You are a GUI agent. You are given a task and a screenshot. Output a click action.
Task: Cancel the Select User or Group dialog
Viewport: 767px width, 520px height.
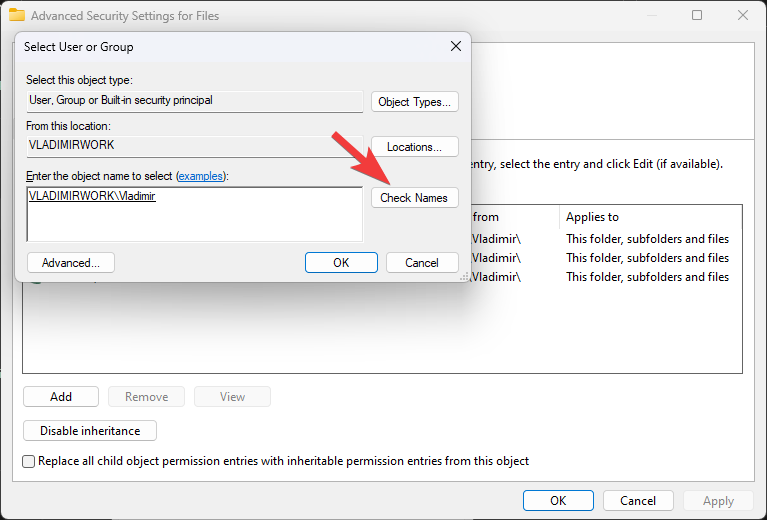tap(421, 263)
